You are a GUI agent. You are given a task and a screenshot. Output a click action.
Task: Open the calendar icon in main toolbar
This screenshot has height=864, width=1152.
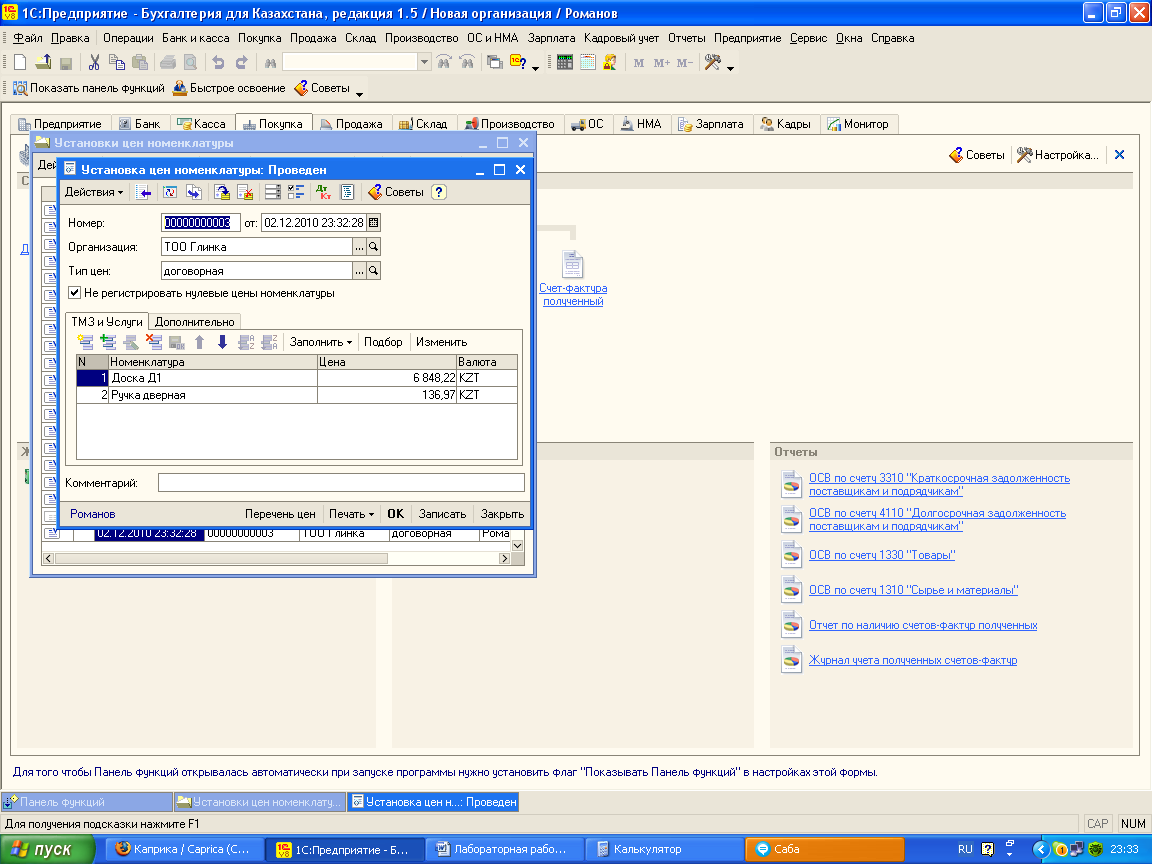point(588,62)
